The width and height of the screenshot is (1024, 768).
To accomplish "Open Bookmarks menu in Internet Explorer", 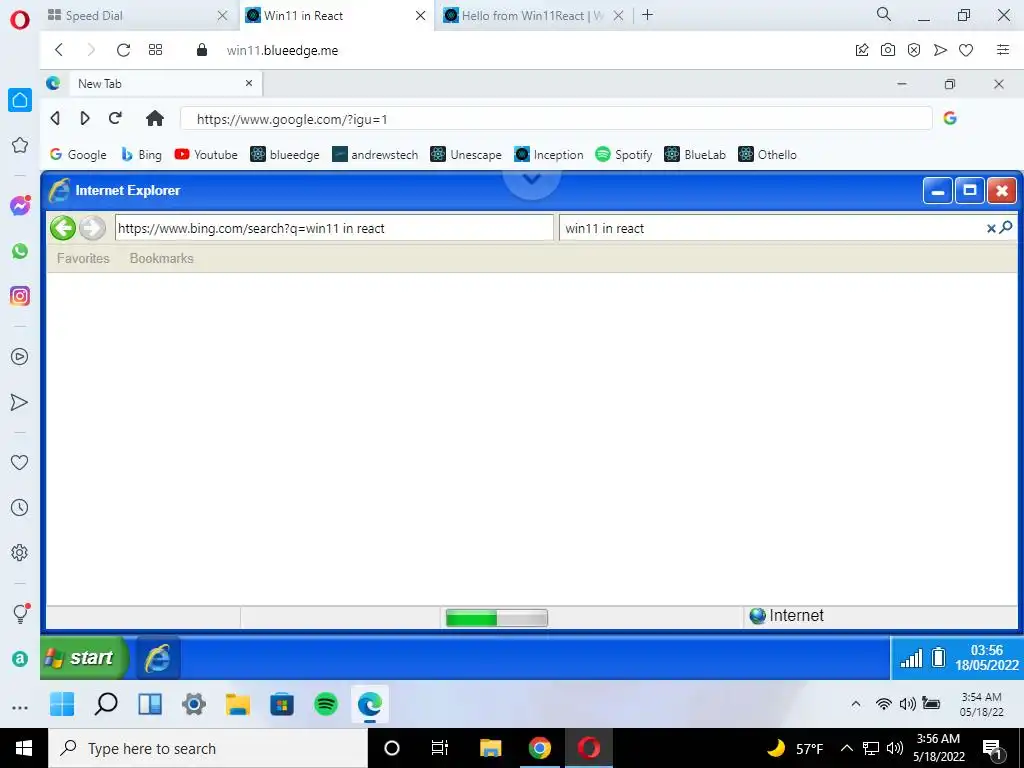I will tap(161, 259).
